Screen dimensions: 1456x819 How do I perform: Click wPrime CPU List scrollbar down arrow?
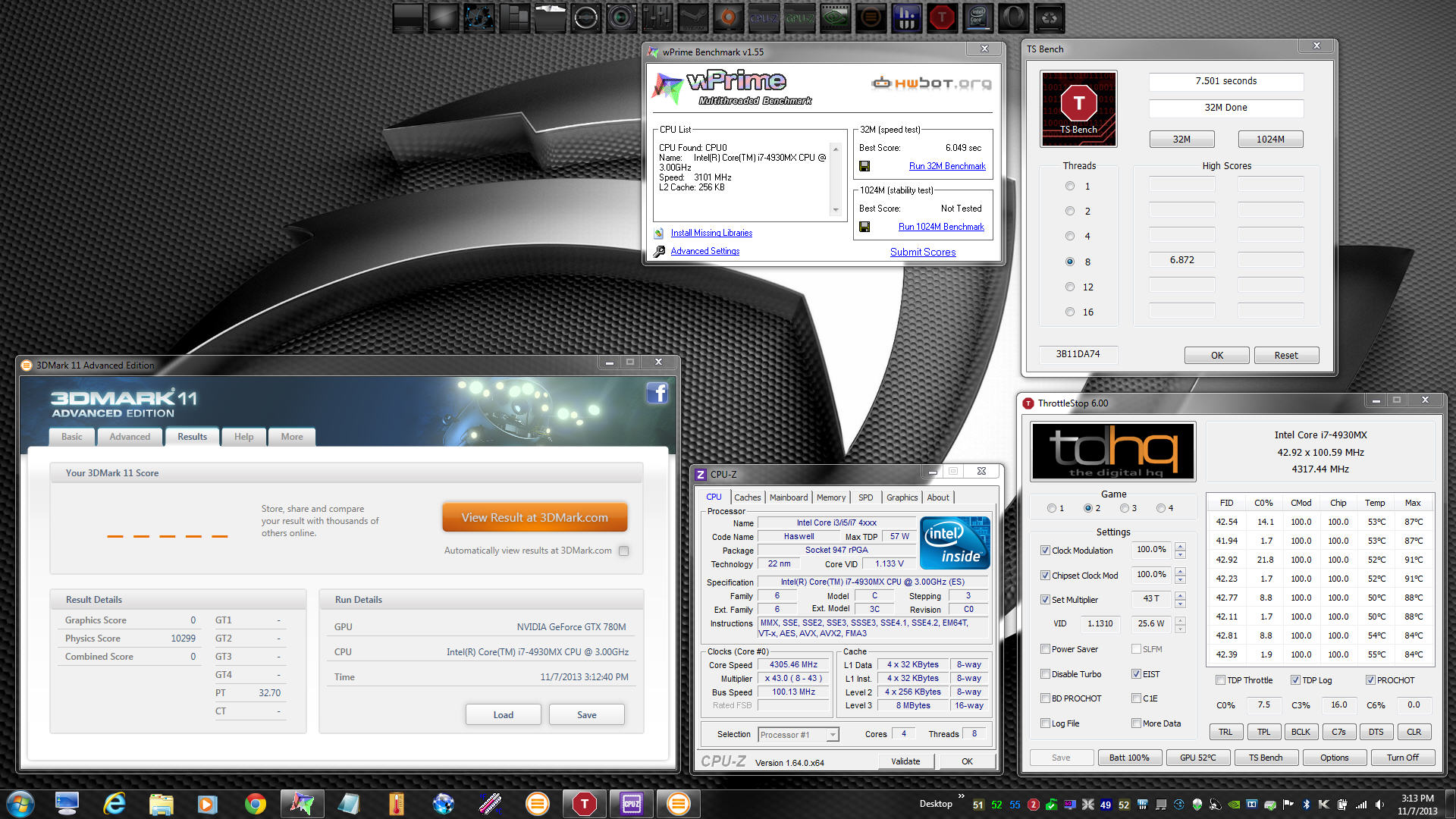(836, 210)
